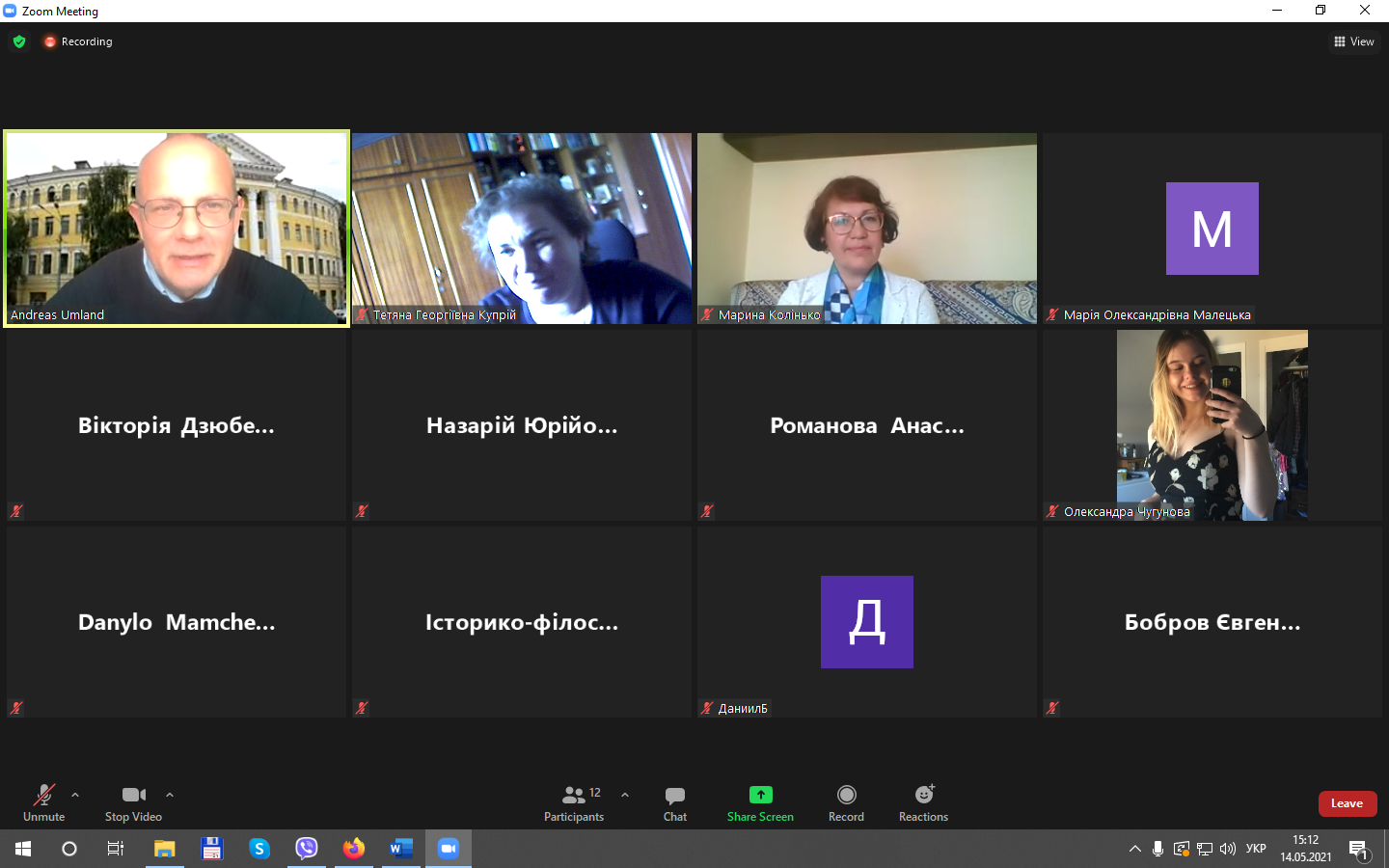Start recording with Record button
1389x868 pixels.
pyautogui.click(x=846, y=802)
